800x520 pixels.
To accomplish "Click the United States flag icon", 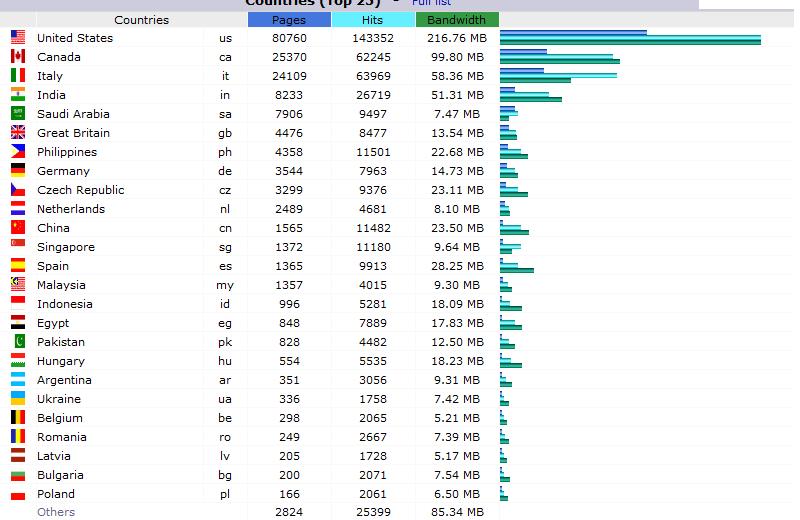I will pyautogui.click(x=18, y=38).
